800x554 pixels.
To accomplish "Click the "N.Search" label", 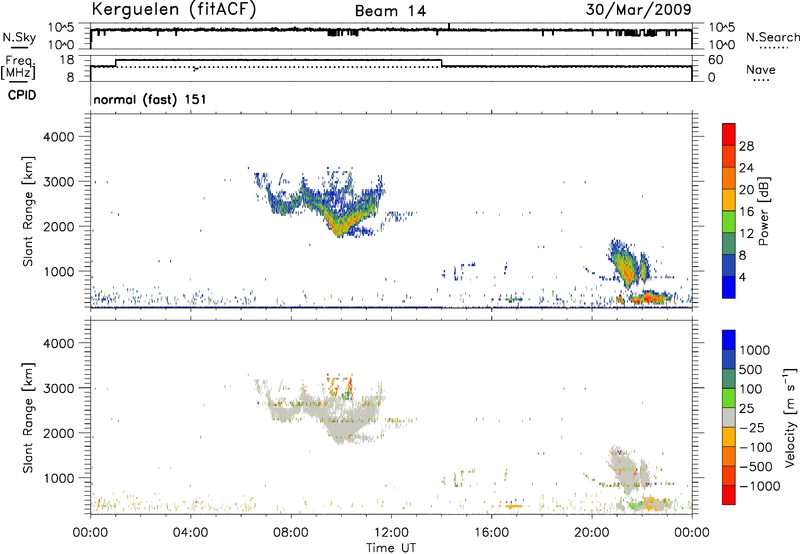I will tap(772, 37).
